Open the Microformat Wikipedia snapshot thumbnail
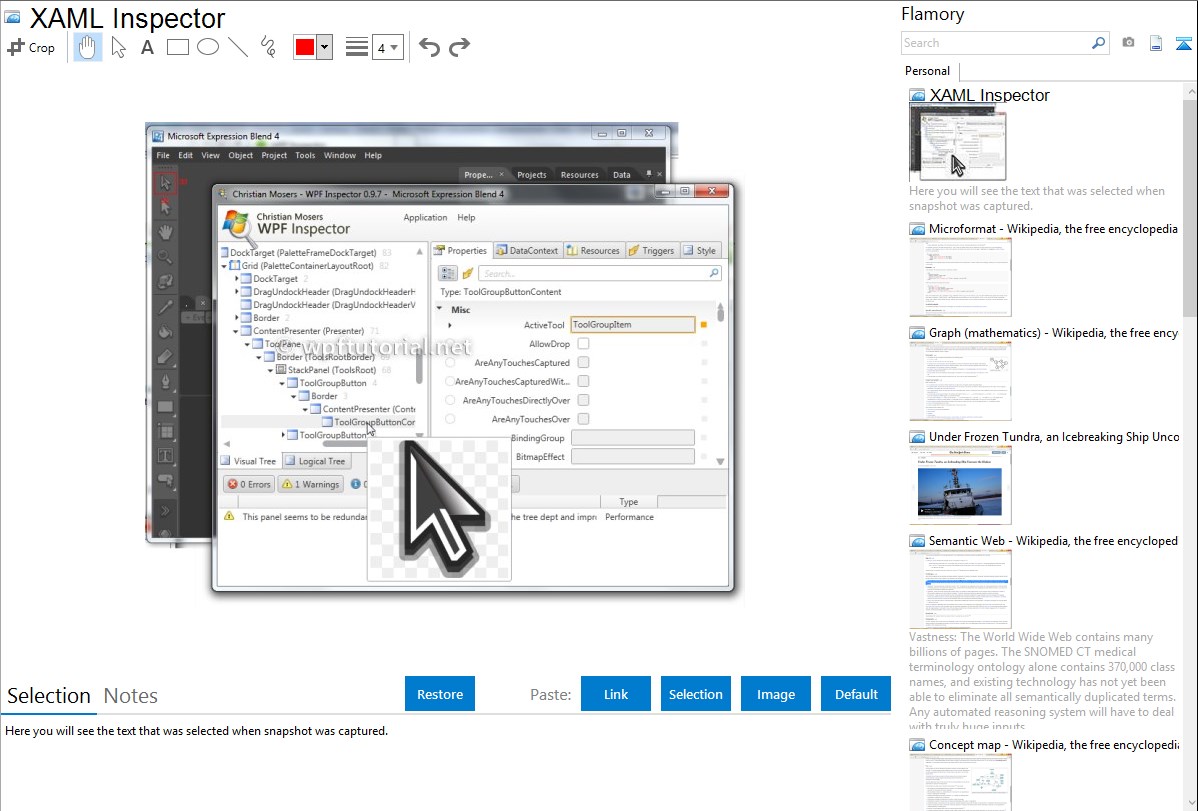The image size is (1198, 811). point(960,277)
